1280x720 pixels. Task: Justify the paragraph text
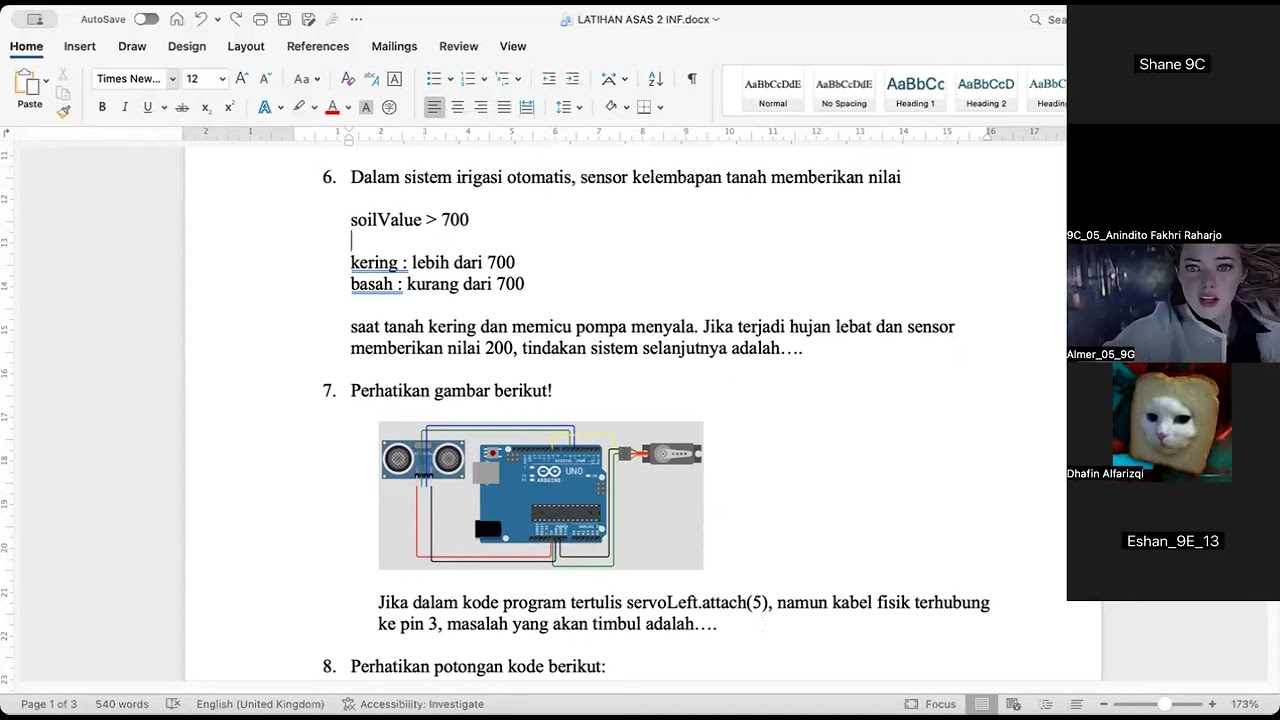pyautogui.click(x=504, y=107)
